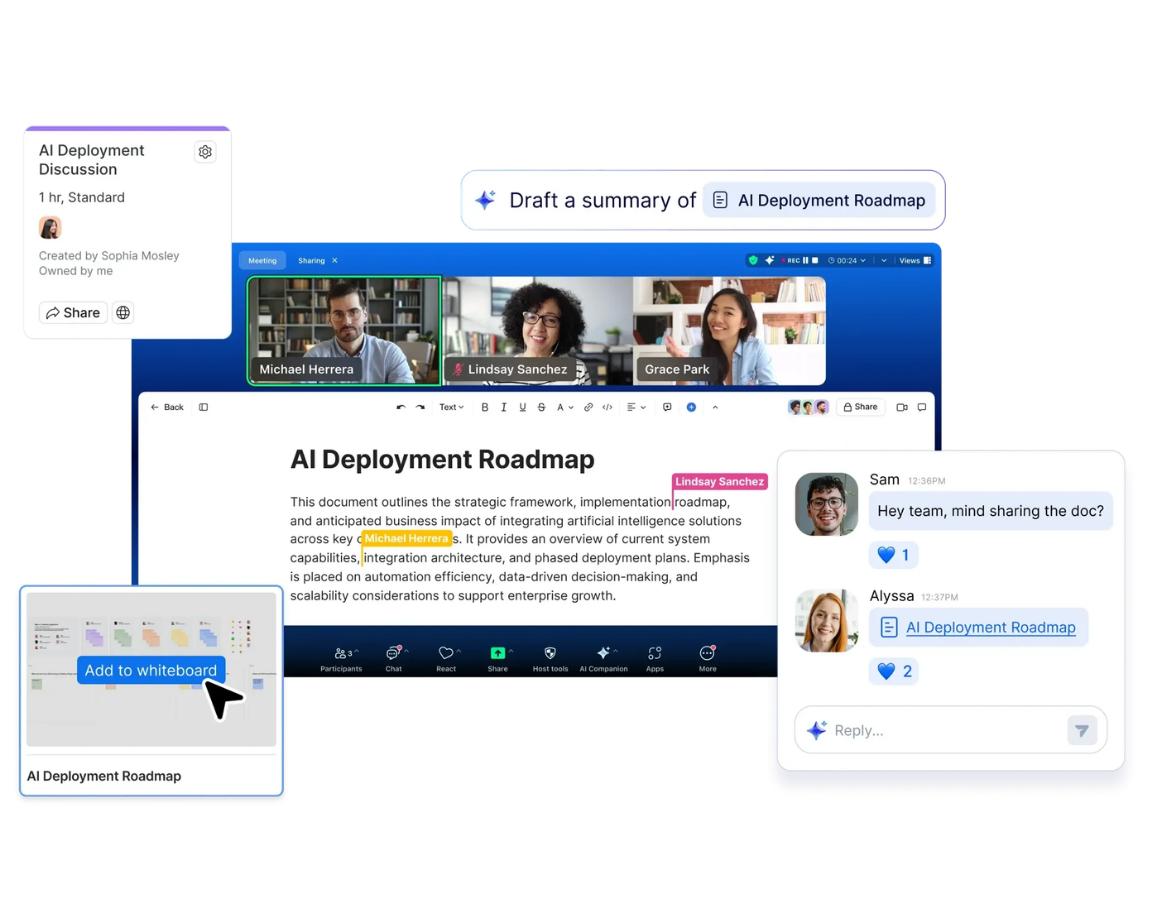The width and height of the screenshot is (1152, 919).
Task: Open Apps in meeting toolbar
Action: [x=655, y=659]
